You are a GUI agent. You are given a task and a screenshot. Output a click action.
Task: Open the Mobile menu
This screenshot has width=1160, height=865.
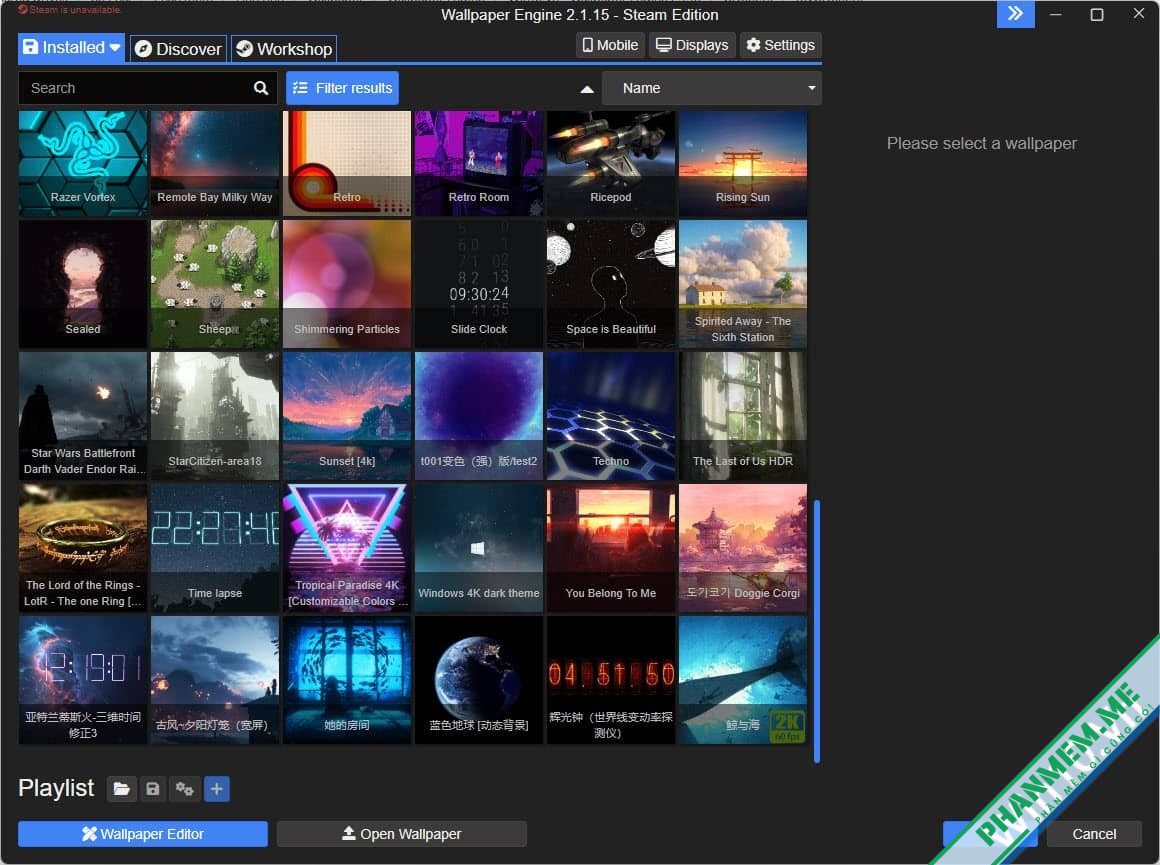610,45
